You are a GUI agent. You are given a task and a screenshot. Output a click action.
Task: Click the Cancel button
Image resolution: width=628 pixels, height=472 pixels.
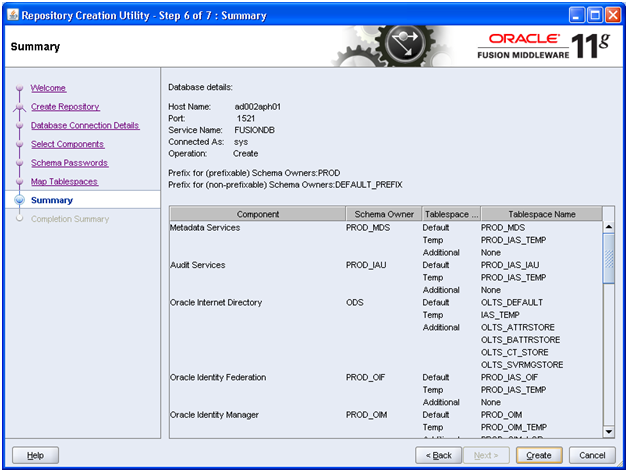click(592, 455)
